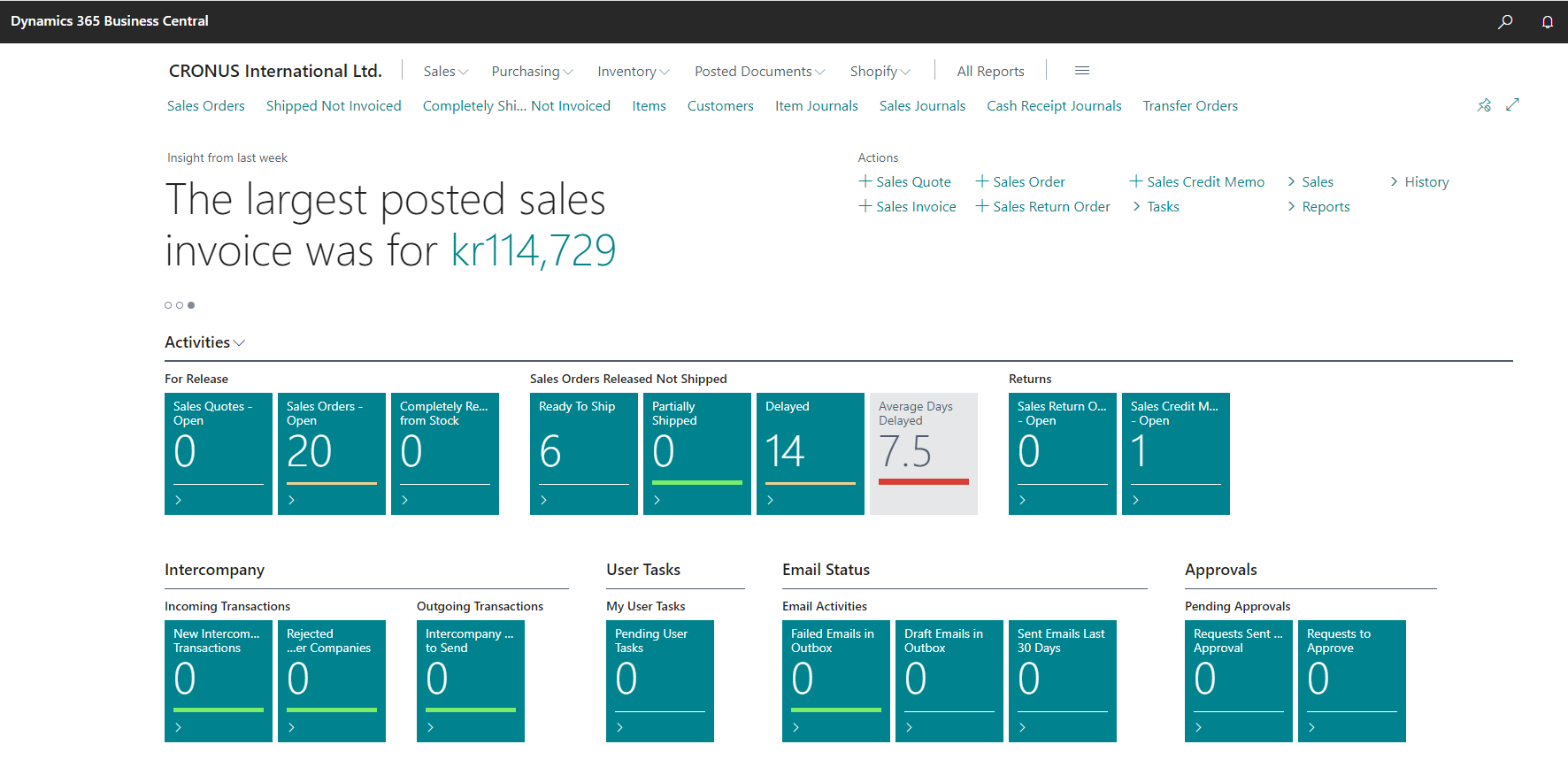The width and height of the screenshot is (1568, 775).
Task: Open the search magnifier icon
Action: click(x=1504, y=21)
